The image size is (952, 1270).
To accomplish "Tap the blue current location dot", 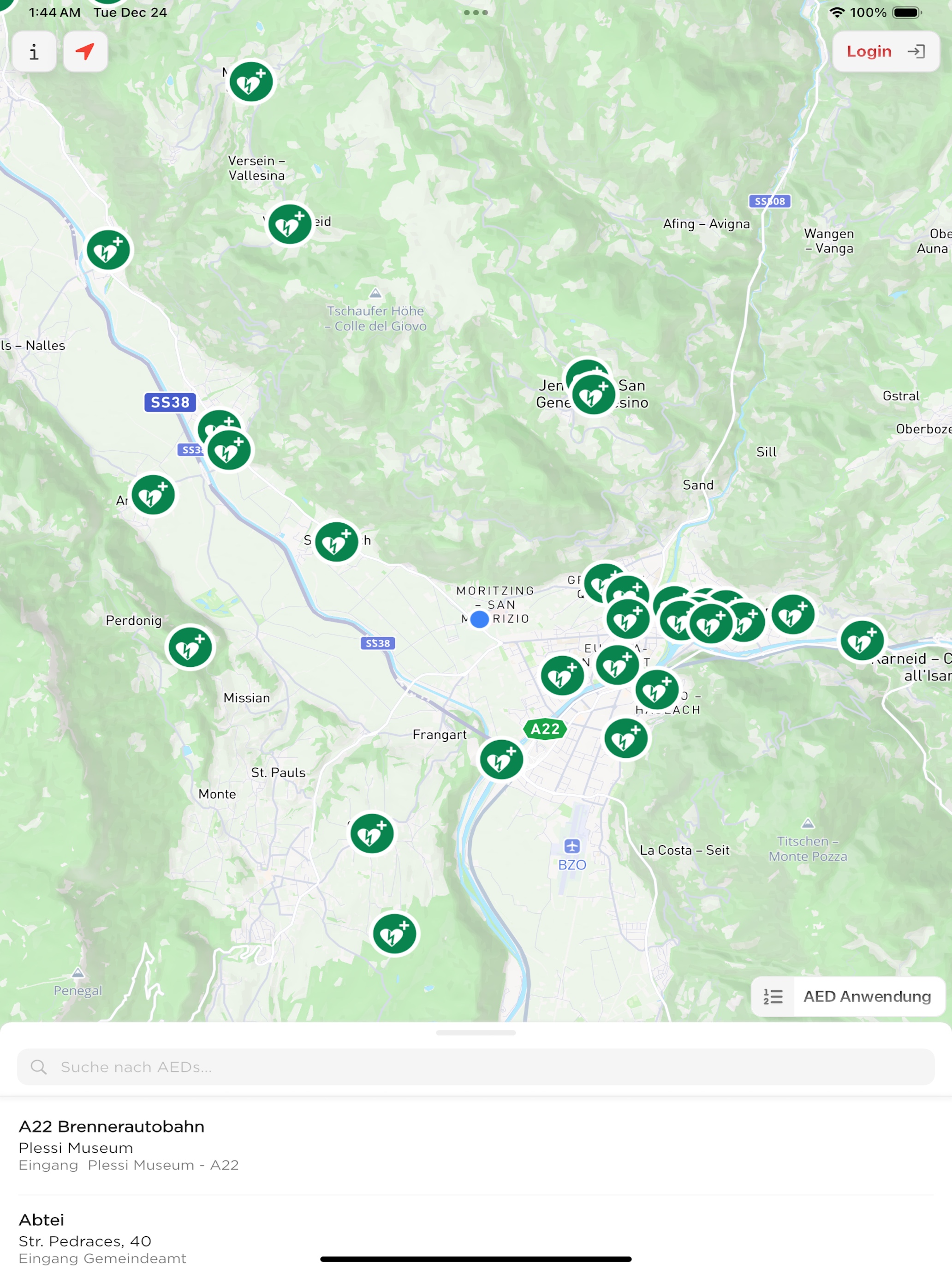I will coord(479,619).
